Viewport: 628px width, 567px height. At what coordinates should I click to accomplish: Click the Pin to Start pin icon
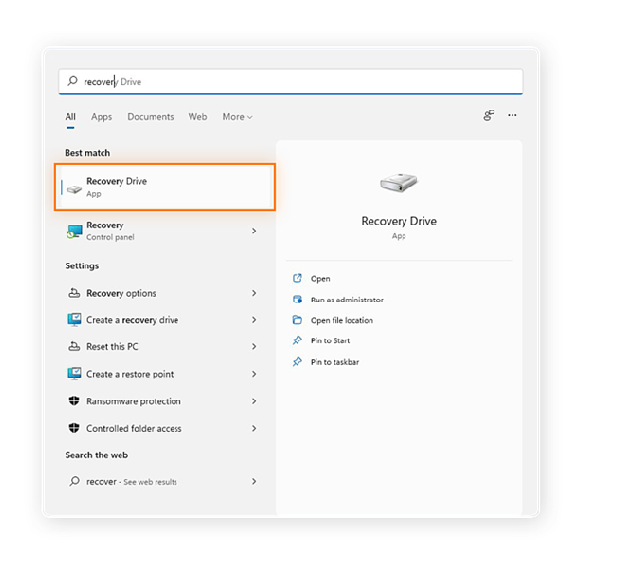pos(297,340)
